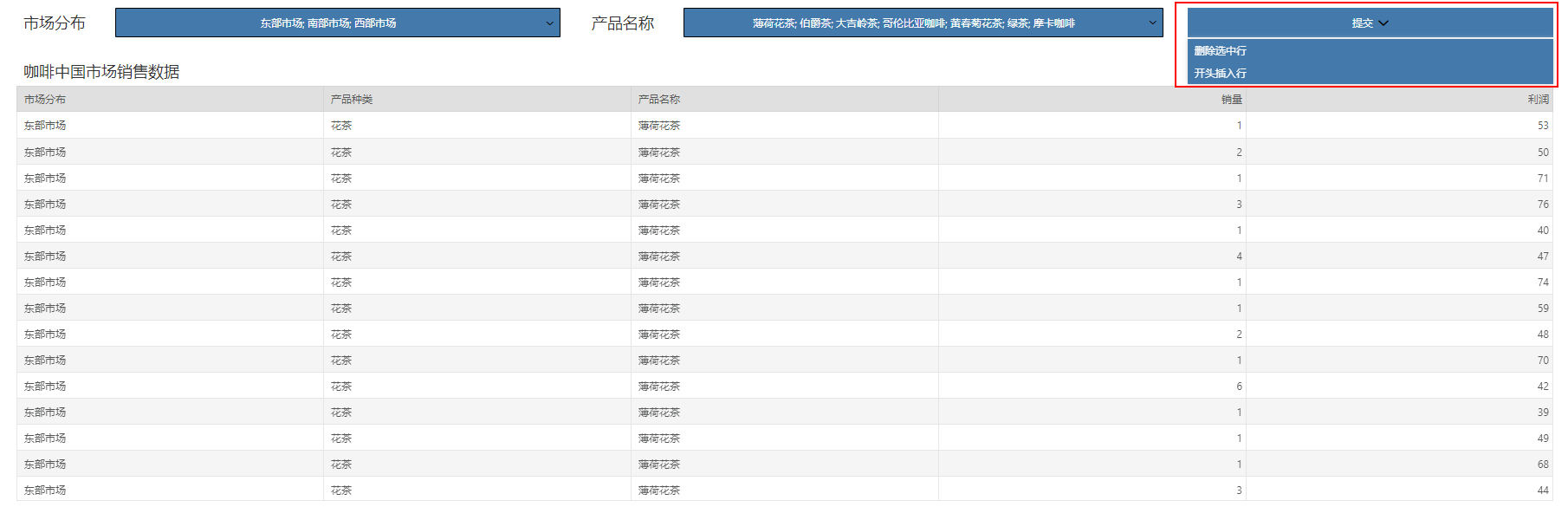This screenshot has width=1568, height=507.
Task: Open the 市场分布 filter dropdown
Action: 337,23
